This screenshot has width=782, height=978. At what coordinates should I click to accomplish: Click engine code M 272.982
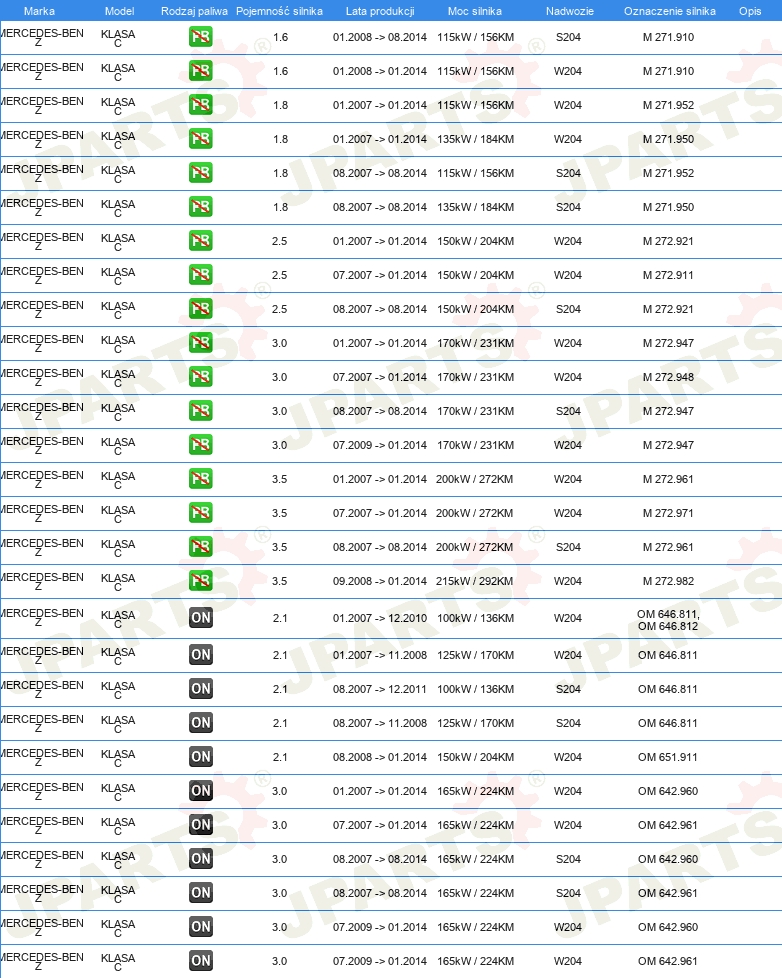(x=669, y=581)
